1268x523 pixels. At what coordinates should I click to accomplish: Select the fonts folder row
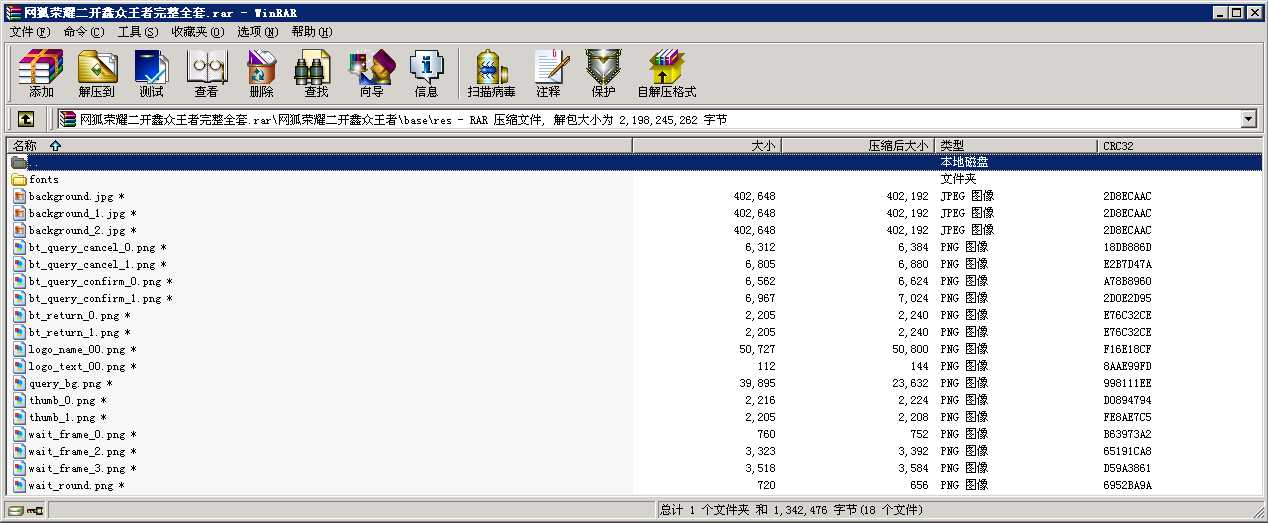(635, 179)
